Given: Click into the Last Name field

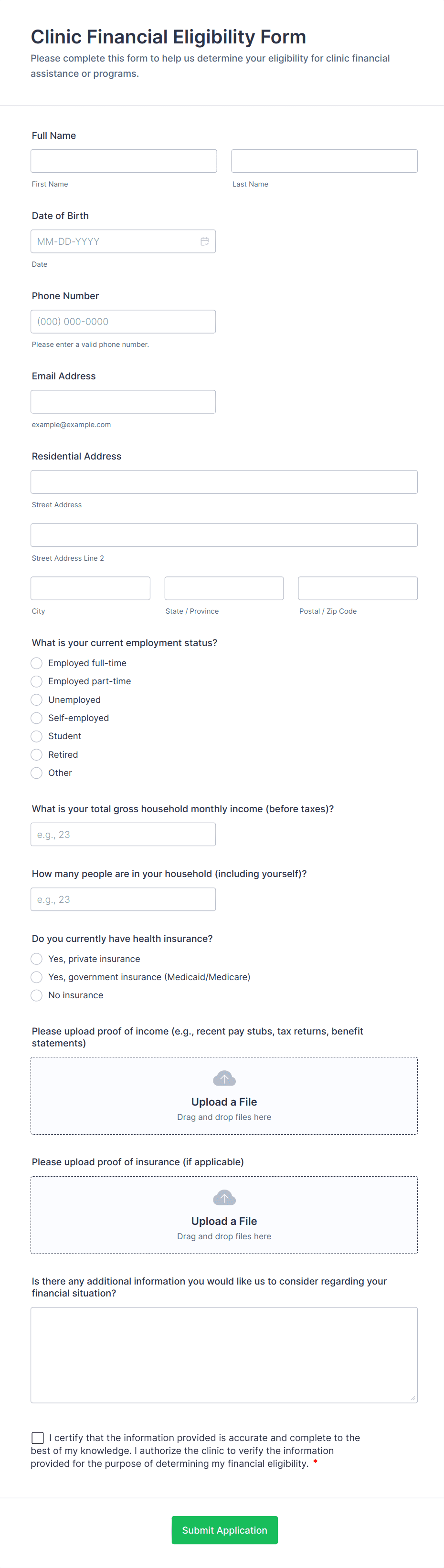Looking at the screenshot, I should [324, 161].
